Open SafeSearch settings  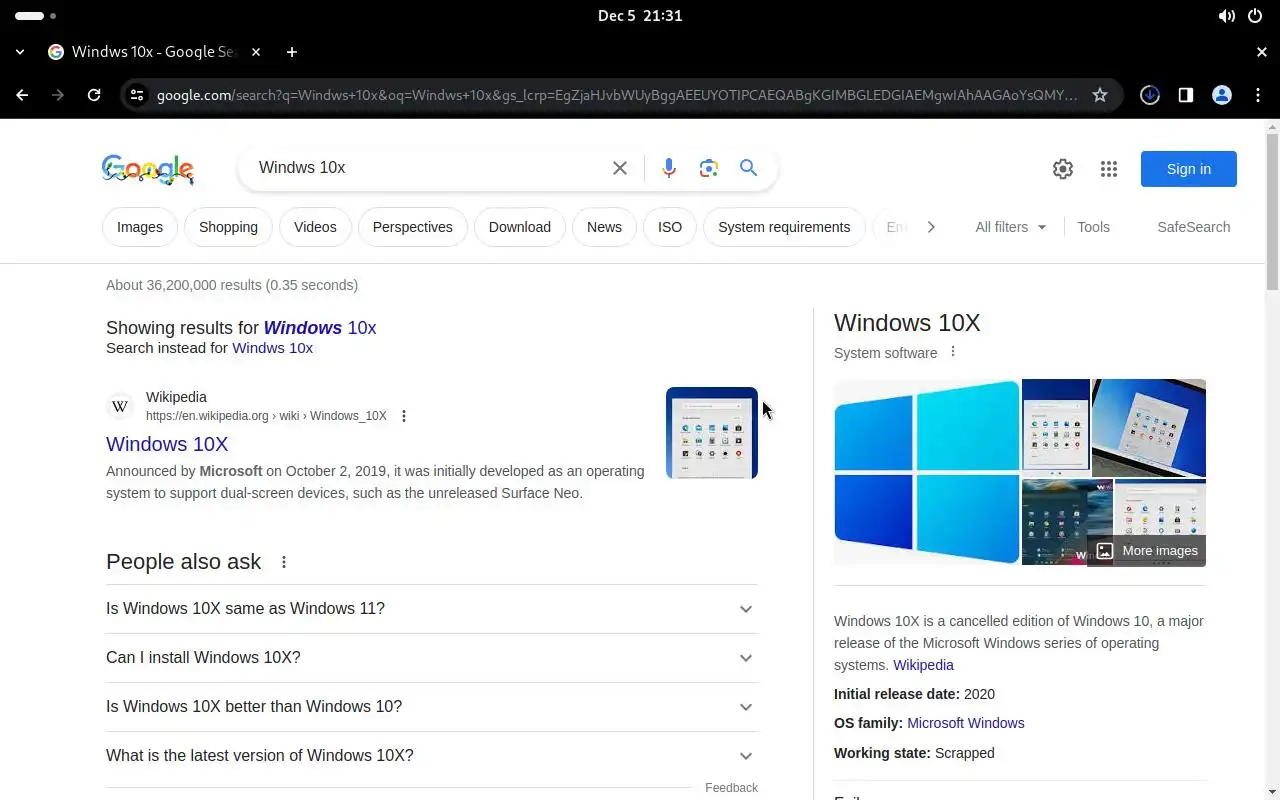[x=1193, y=227]
